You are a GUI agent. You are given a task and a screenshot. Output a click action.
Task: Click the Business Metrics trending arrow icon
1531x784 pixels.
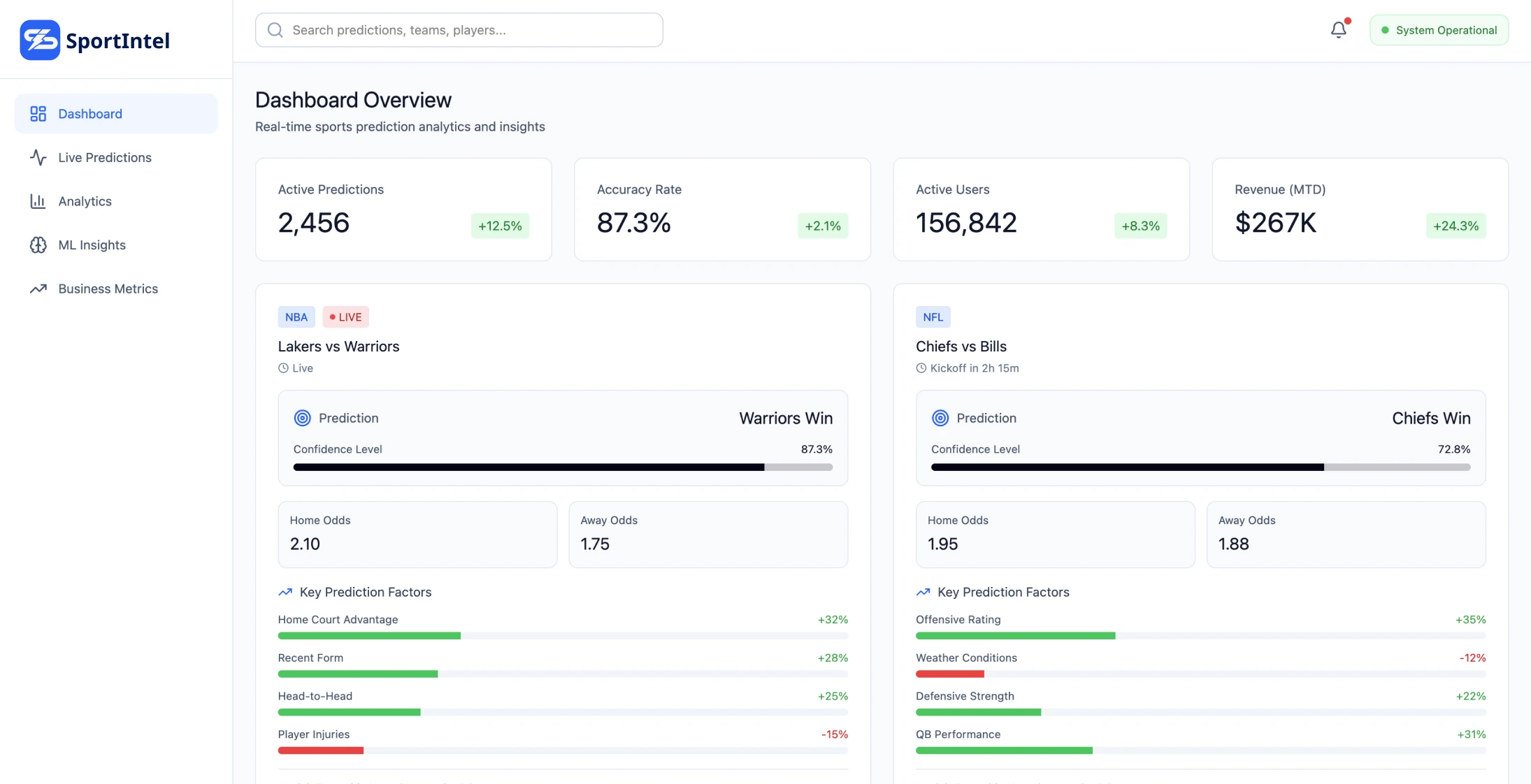38,289
